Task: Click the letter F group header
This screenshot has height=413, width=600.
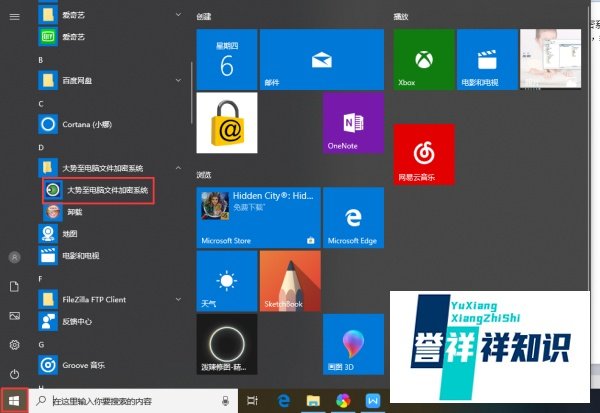Action: [x=40, y=279]
